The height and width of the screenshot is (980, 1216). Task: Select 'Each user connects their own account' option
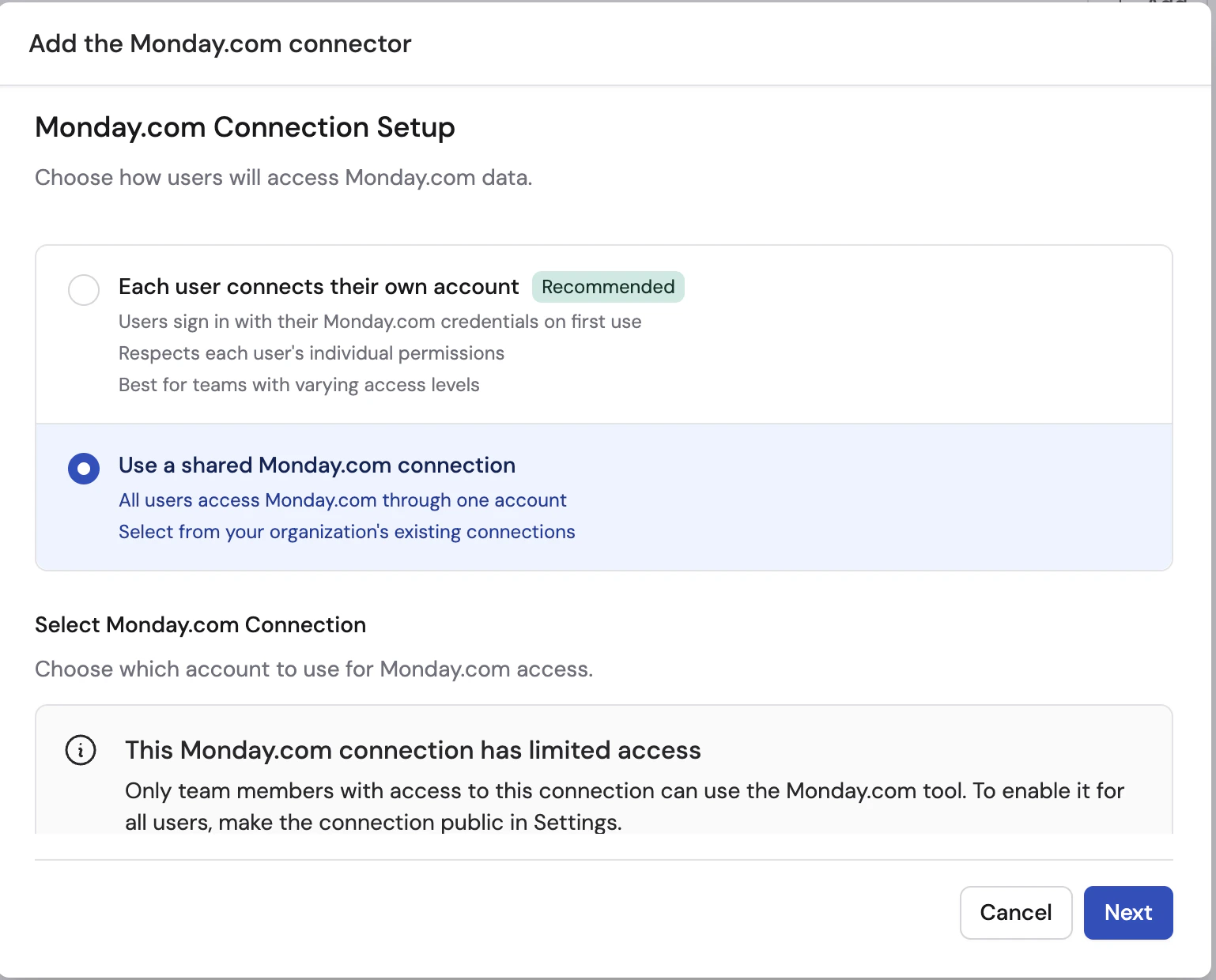tap(319, 287)
